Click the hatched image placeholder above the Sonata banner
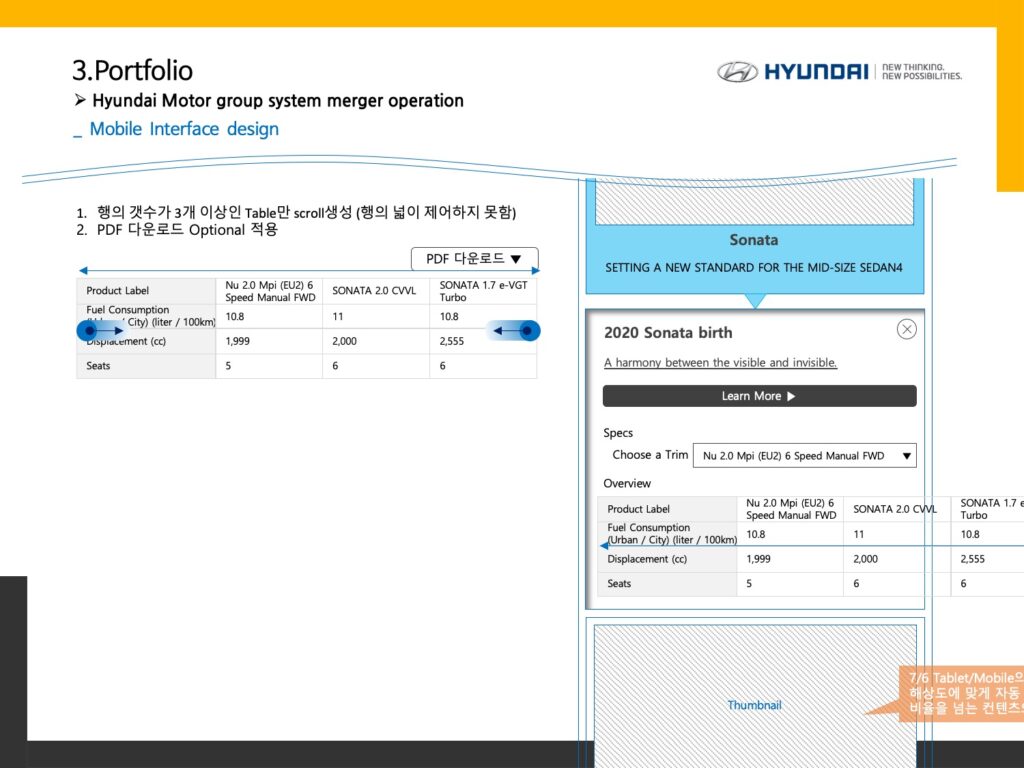 click(755, 201)
